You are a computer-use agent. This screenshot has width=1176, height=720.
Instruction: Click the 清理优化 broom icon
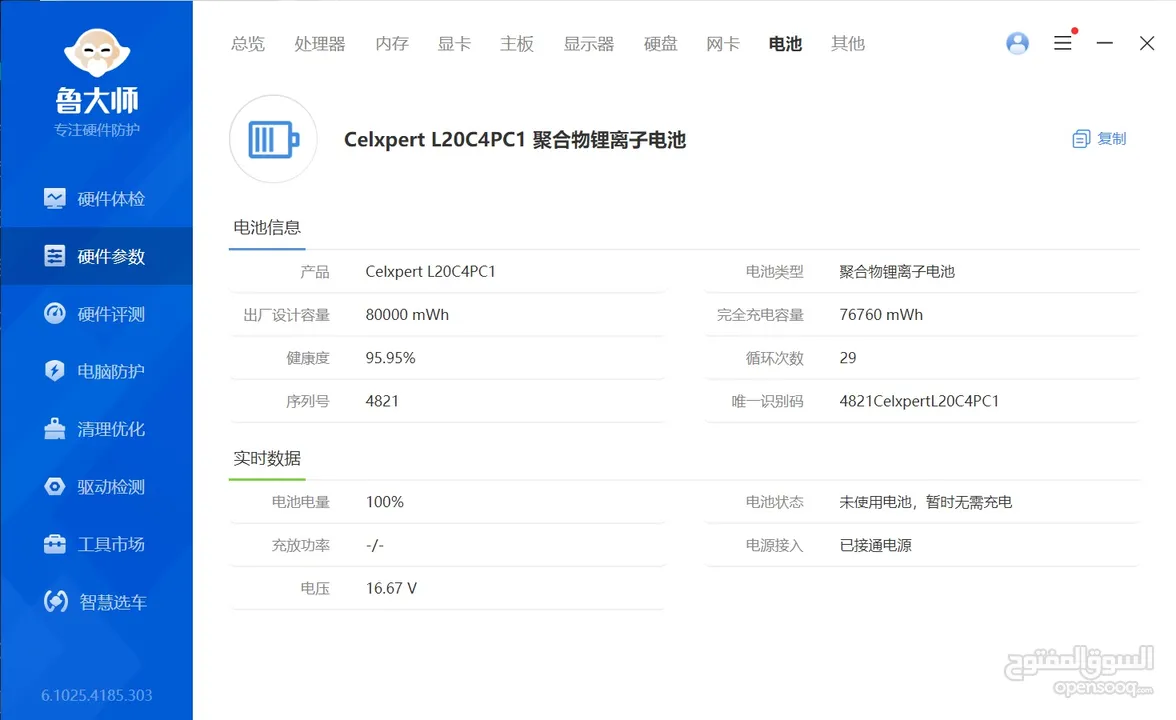[x=55, y=428]
